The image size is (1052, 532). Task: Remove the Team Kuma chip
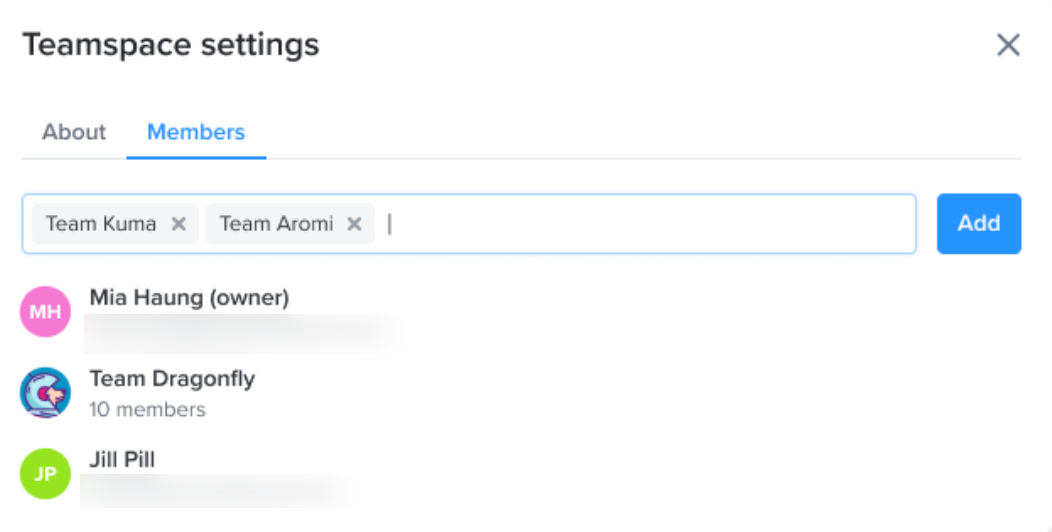pyautogui.click(x=178, y=224)
